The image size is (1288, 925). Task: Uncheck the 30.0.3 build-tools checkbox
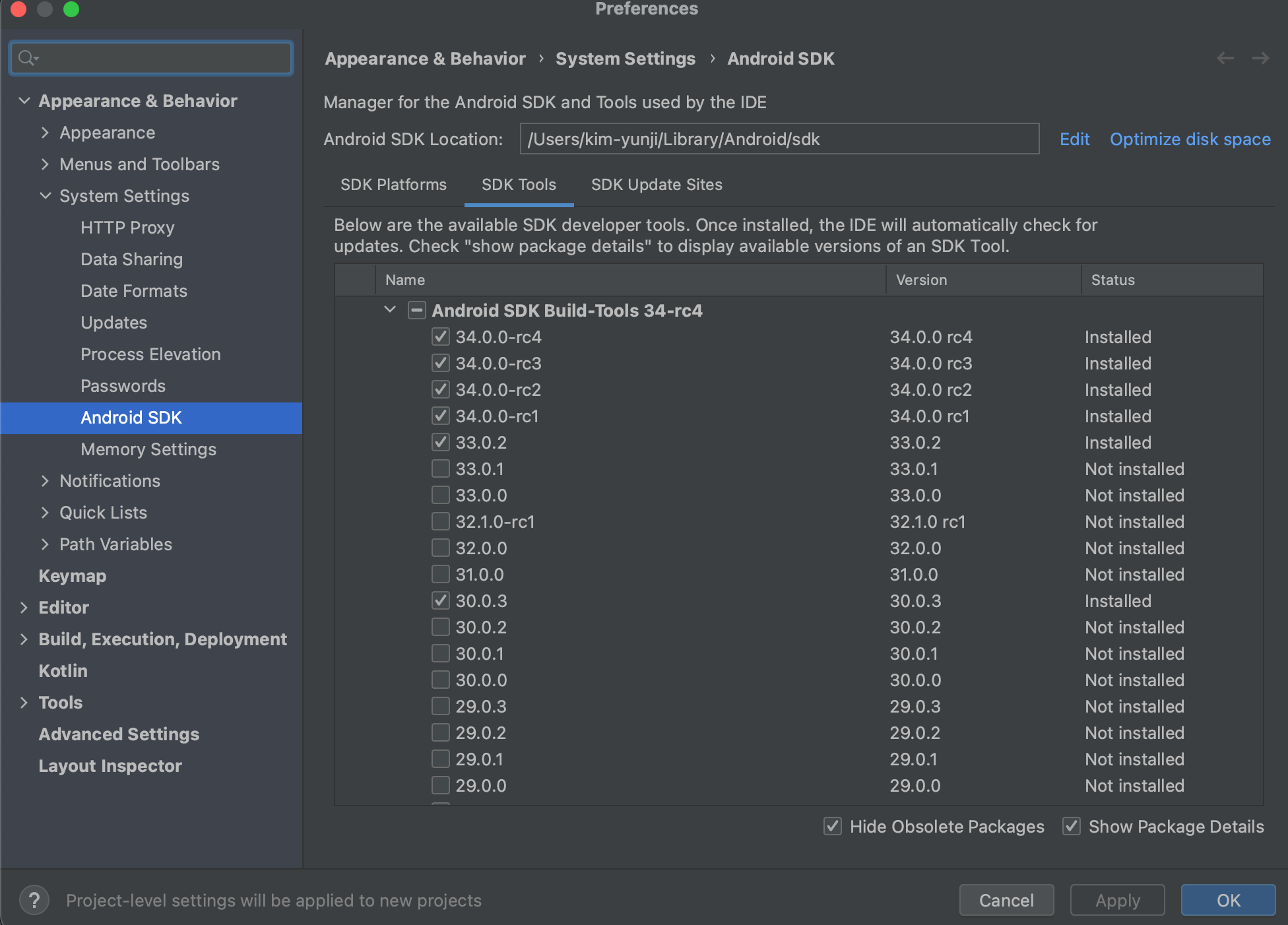[441, 601]
